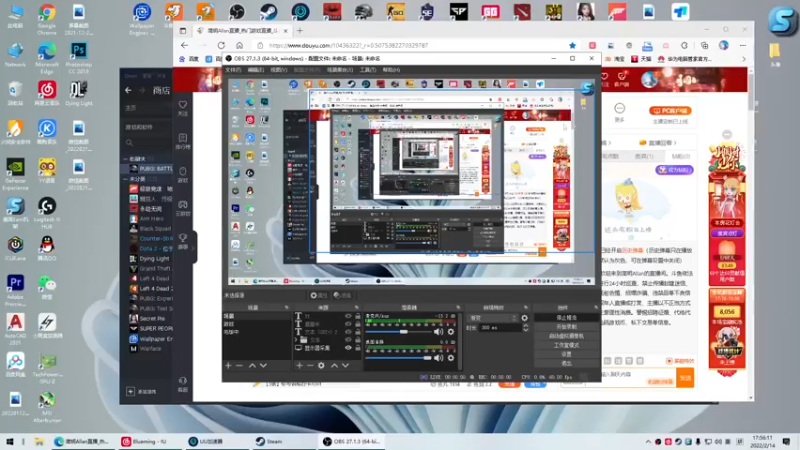
Task: Click the OBS mixer vertical scrollbar
Action: click(460, 339)
